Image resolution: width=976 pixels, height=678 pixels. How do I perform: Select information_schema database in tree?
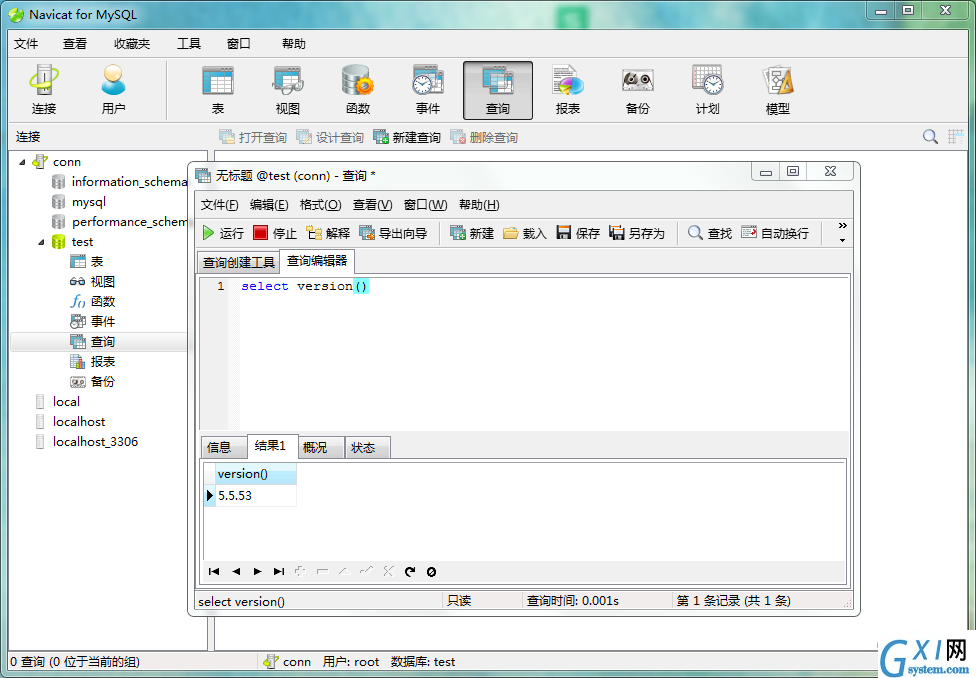119,182
